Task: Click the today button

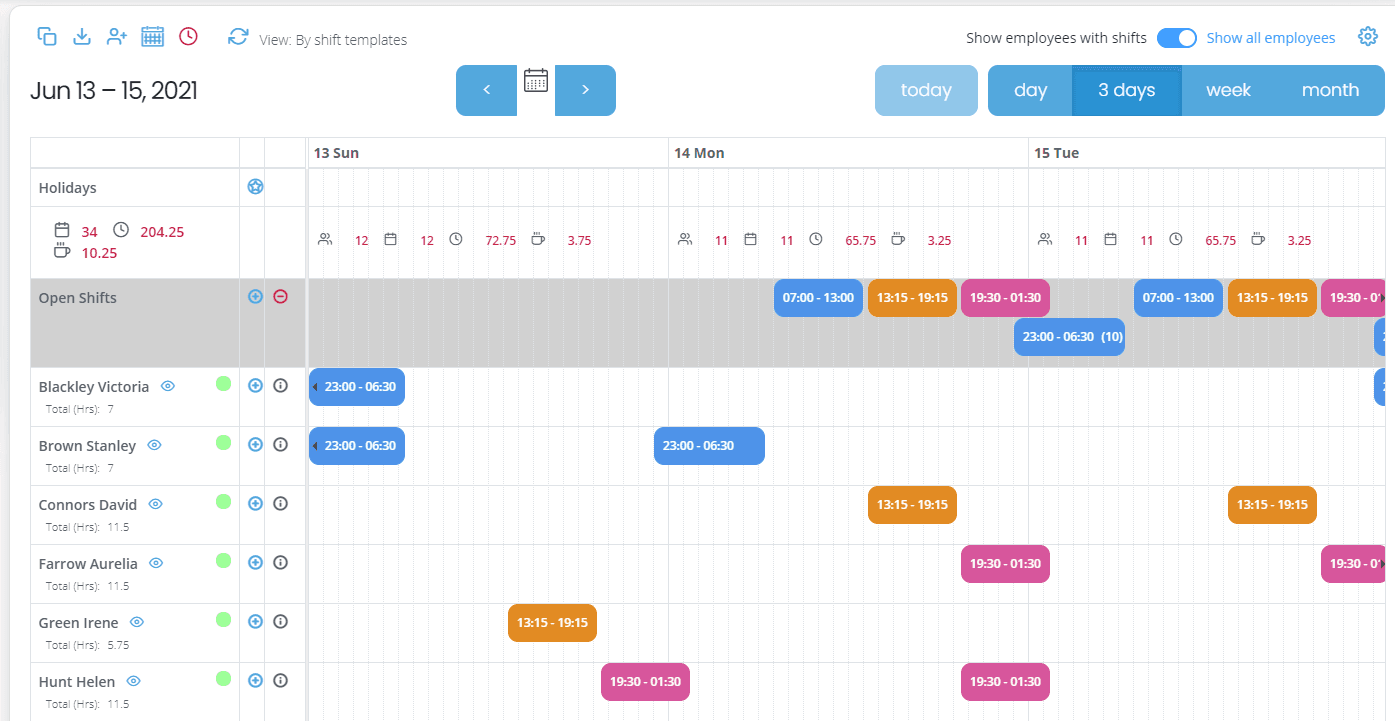Action: (x=926, y=90)
